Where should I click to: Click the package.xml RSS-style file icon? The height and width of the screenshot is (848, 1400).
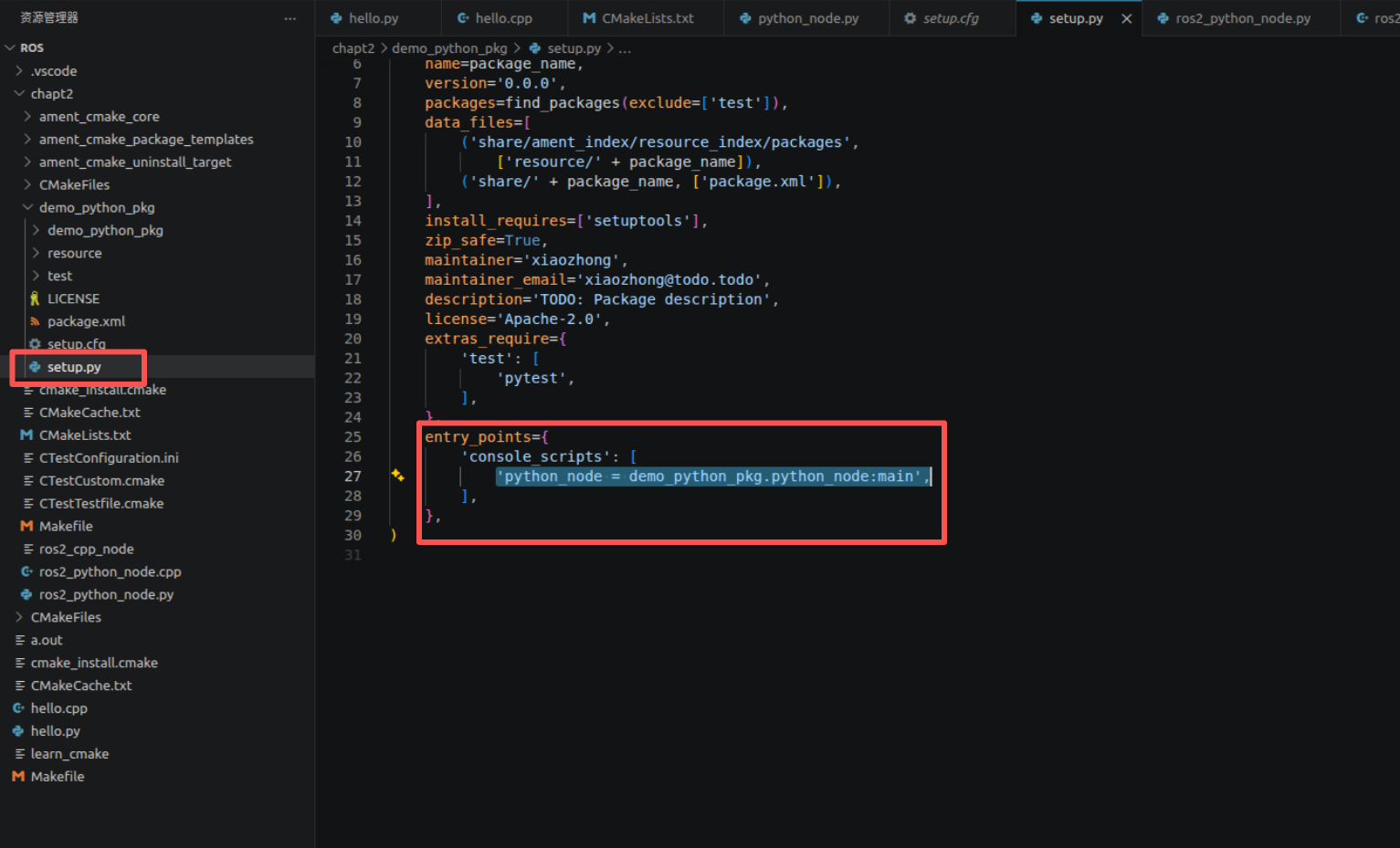[35, 321]
